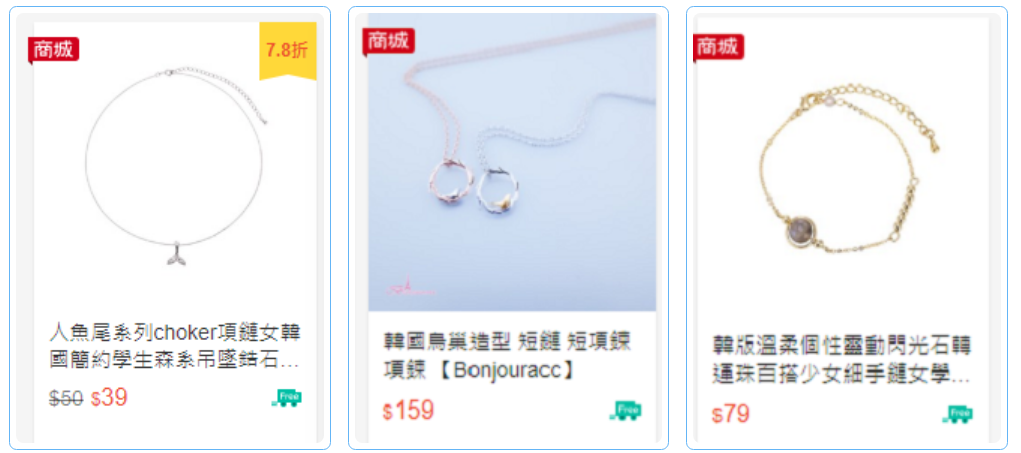Open the bird nest necklace product photo
The width and height of the screenshot is (1021, 453).
coord(512,162)
